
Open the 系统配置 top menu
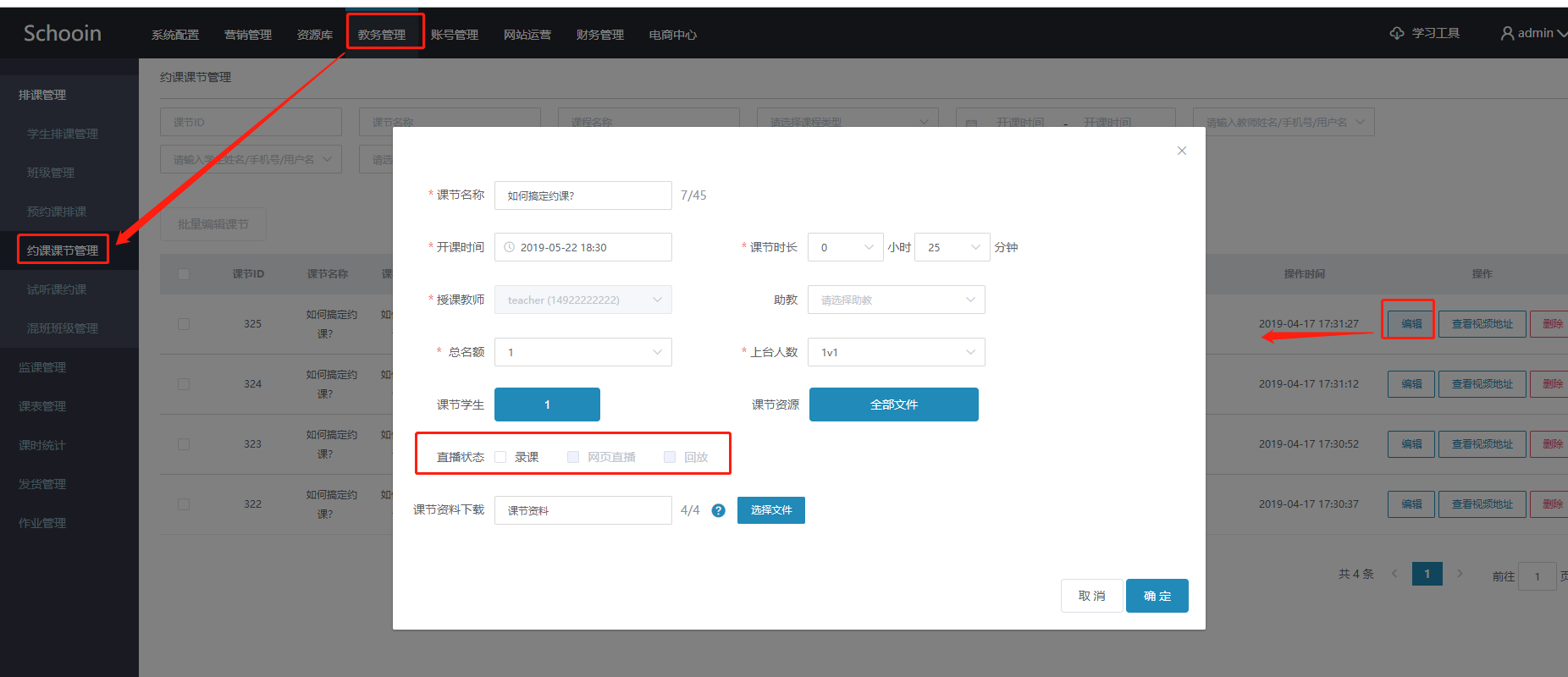click(x=175, y=35)
